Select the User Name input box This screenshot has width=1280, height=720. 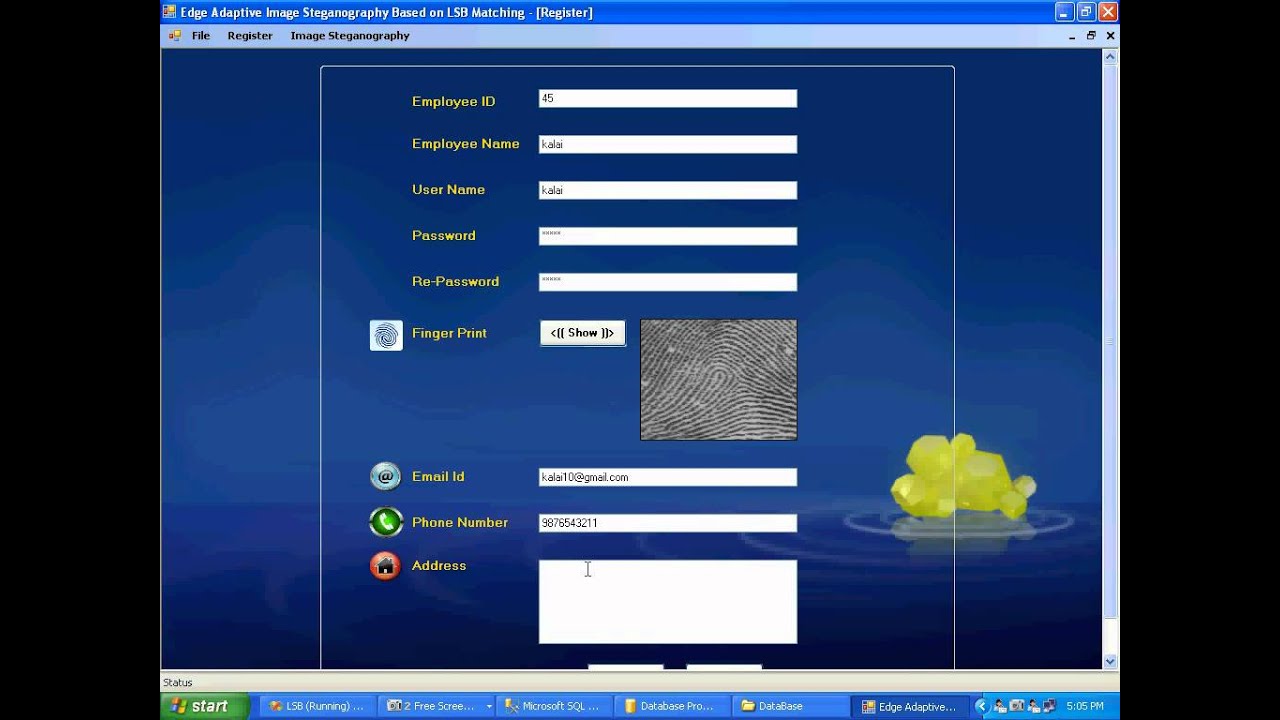tap(668, 190)
